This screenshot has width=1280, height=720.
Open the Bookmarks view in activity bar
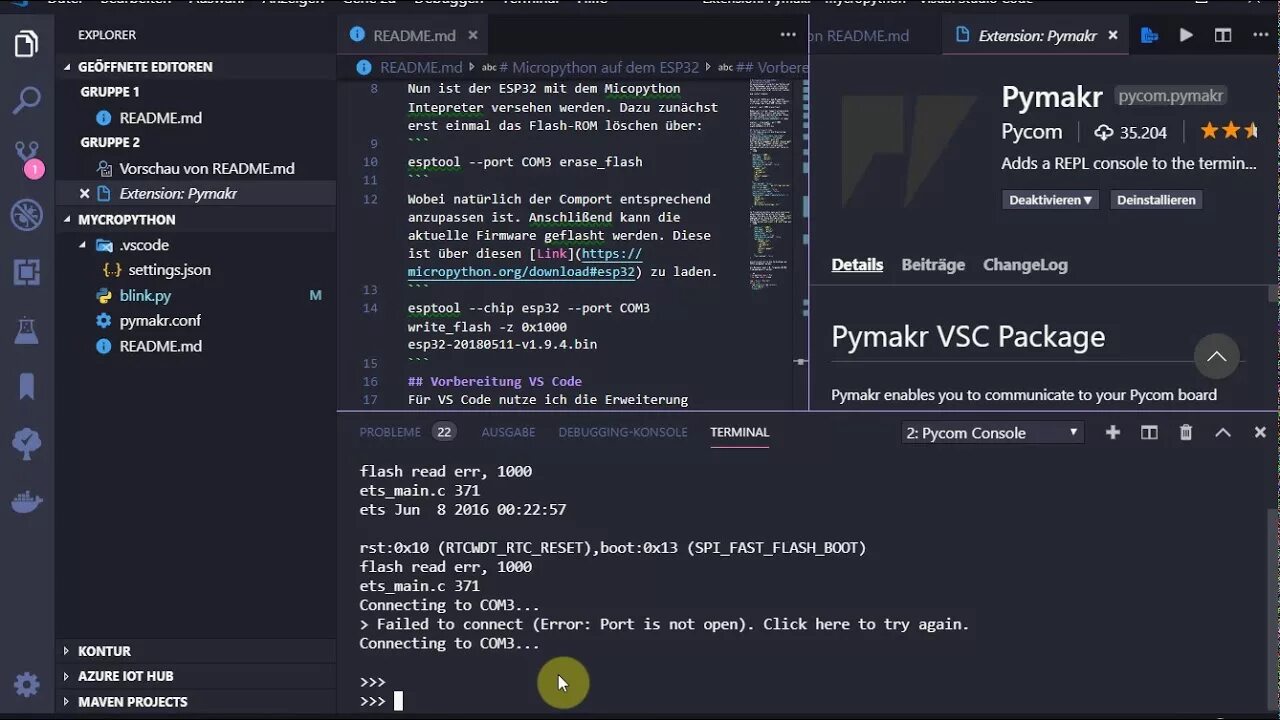(x=27, y=386)
